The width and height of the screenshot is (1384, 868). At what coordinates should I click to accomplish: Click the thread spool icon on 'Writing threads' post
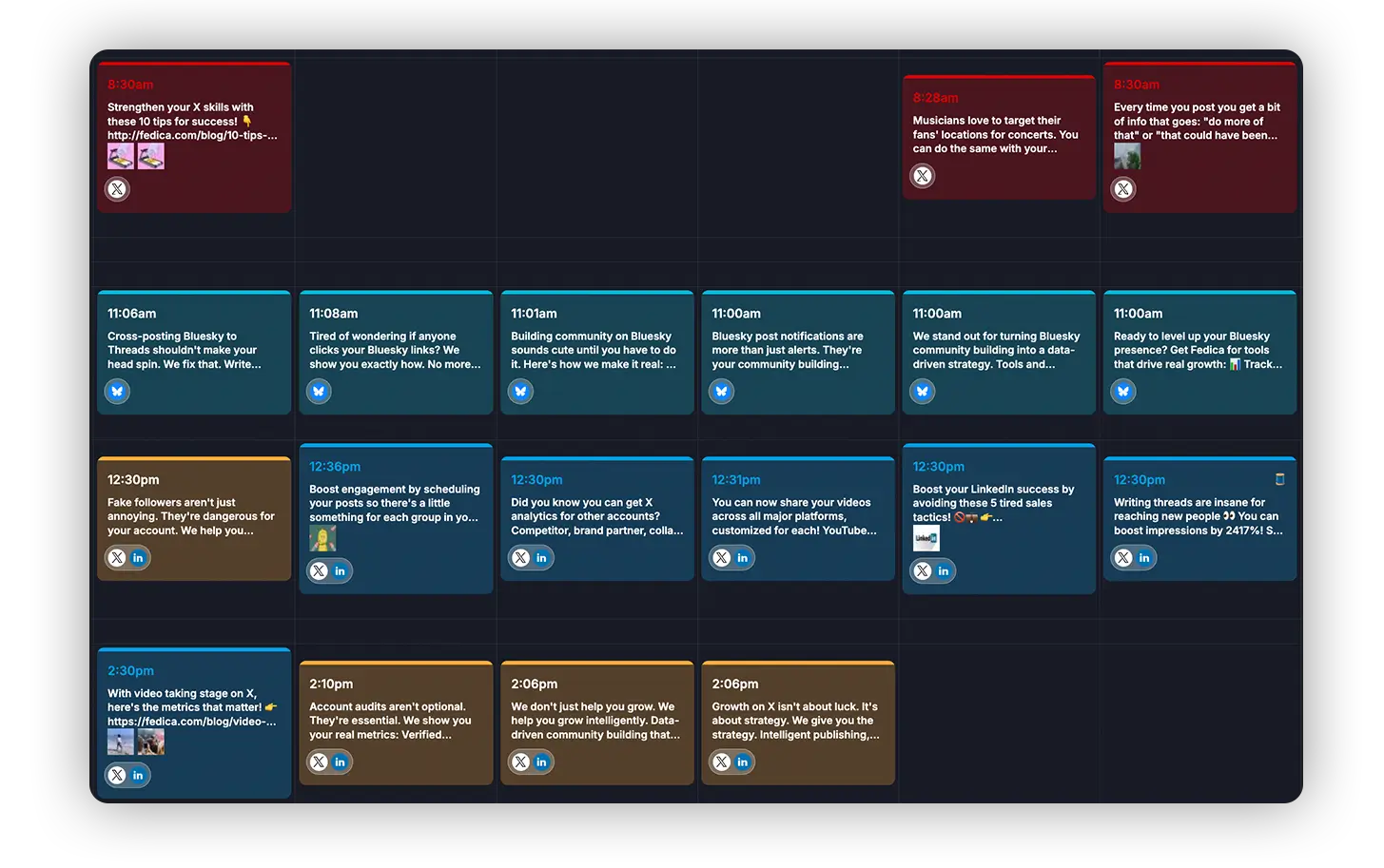(1279, 479)
